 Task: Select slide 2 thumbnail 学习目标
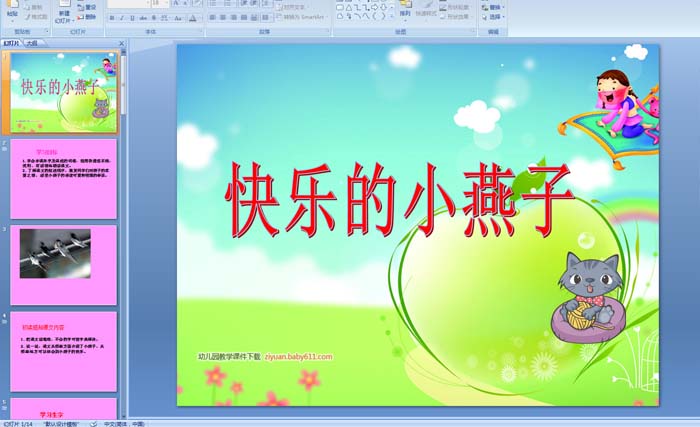(x=64, y=179)
